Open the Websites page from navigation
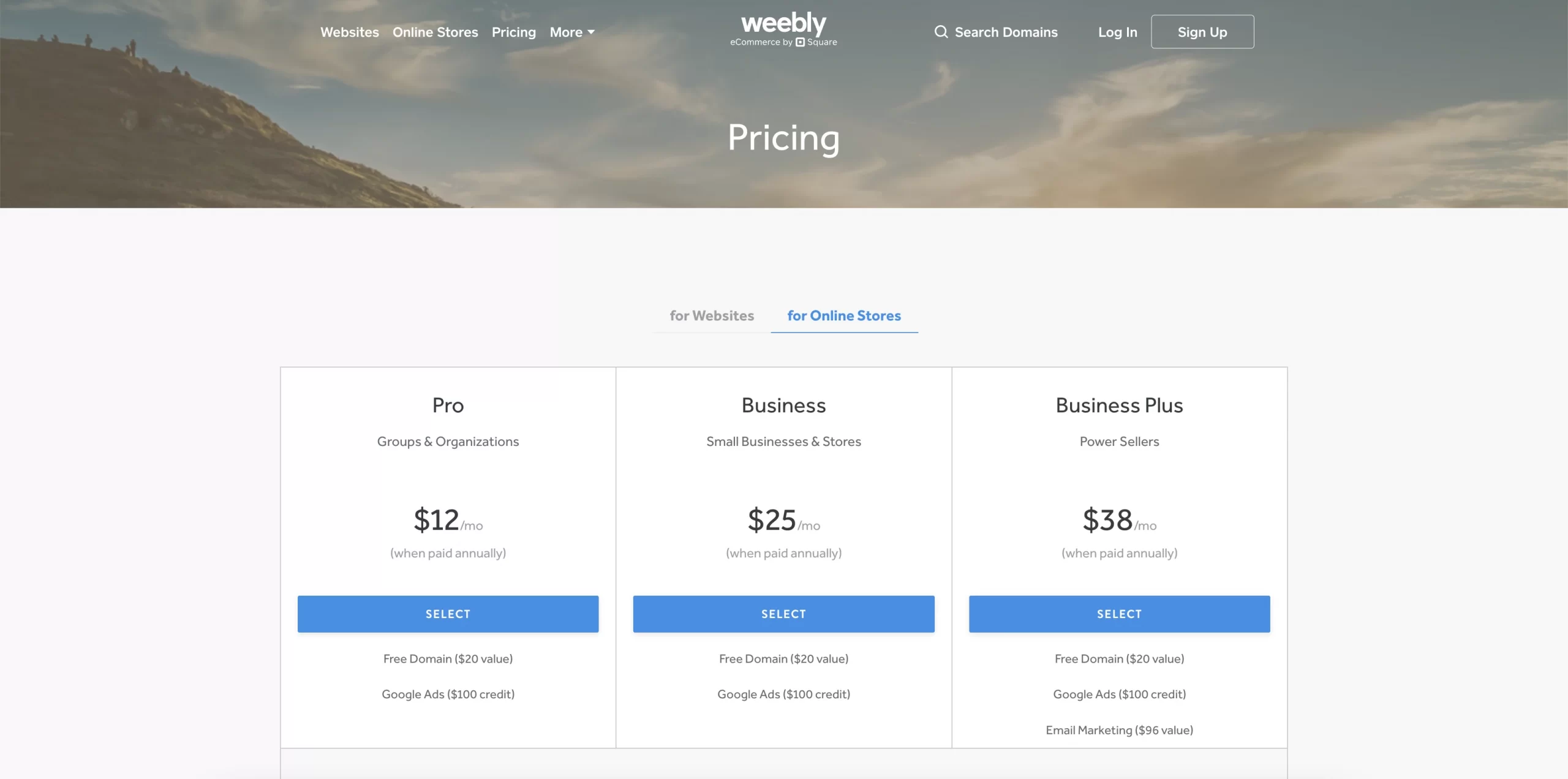The width and height of the screenshot is (1568, 779). point(349,32)
